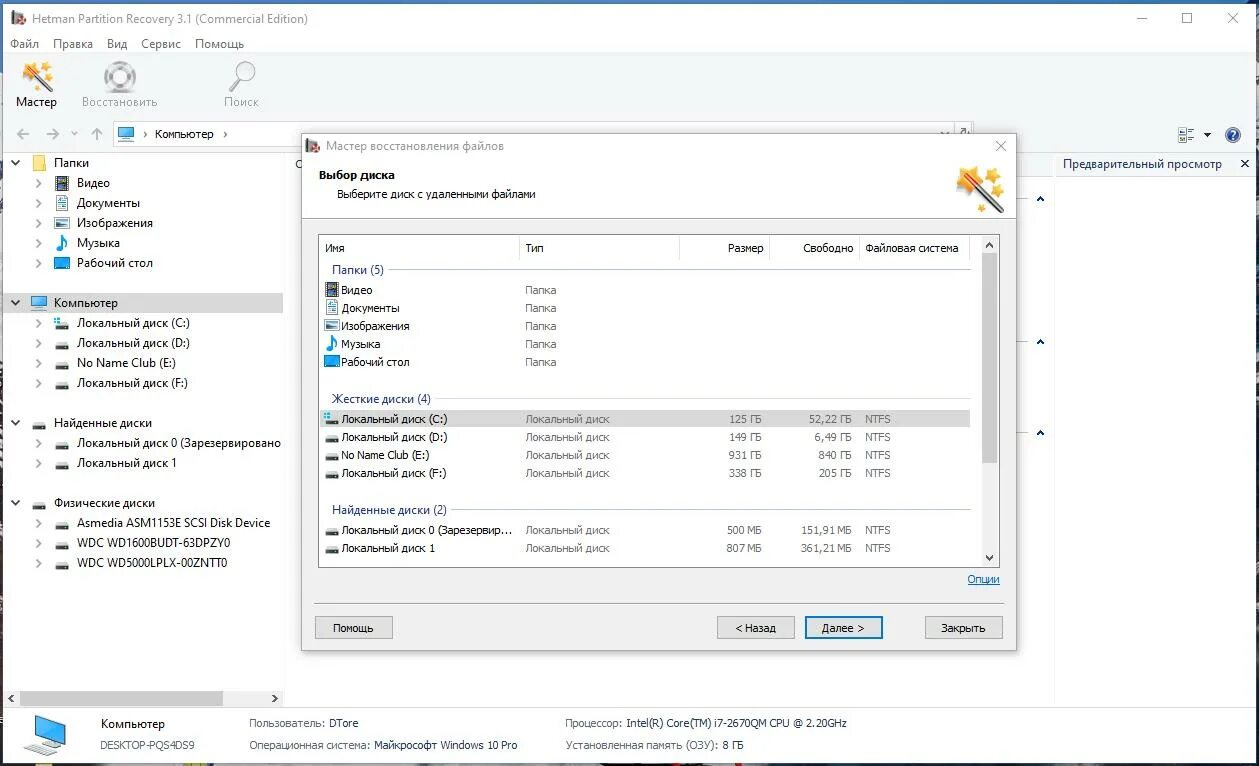Expand Локальный диск (C:) in tree

coord(39,323)
